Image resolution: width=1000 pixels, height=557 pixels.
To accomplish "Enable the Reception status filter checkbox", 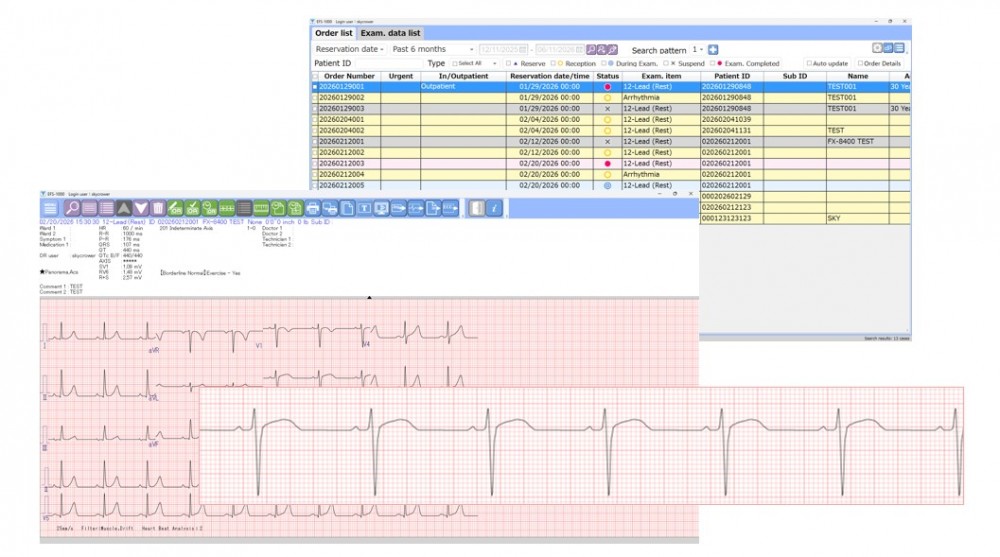I will [553, 64].
